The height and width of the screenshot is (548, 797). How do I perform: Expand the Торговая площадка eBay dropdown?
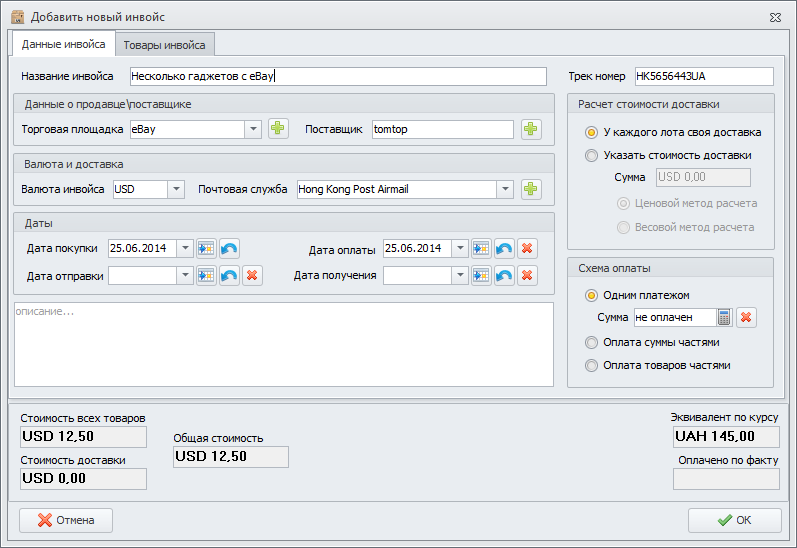[x=253, y=129]
